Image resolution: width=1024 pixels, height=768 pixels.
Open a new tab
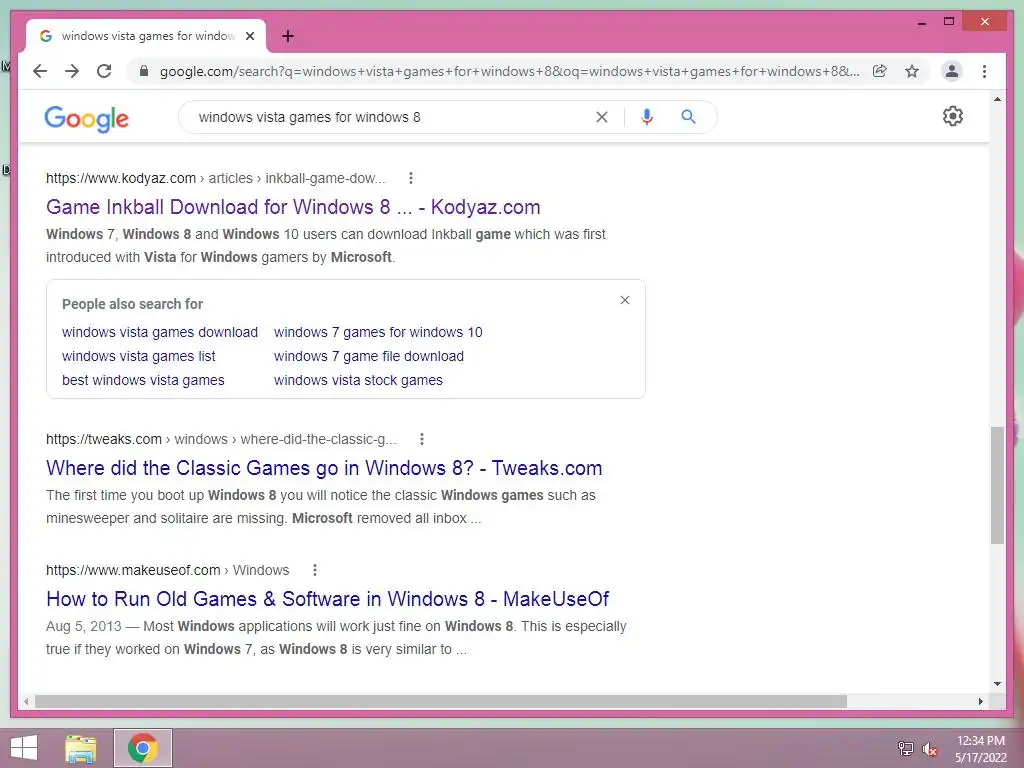tap(288, 36)
